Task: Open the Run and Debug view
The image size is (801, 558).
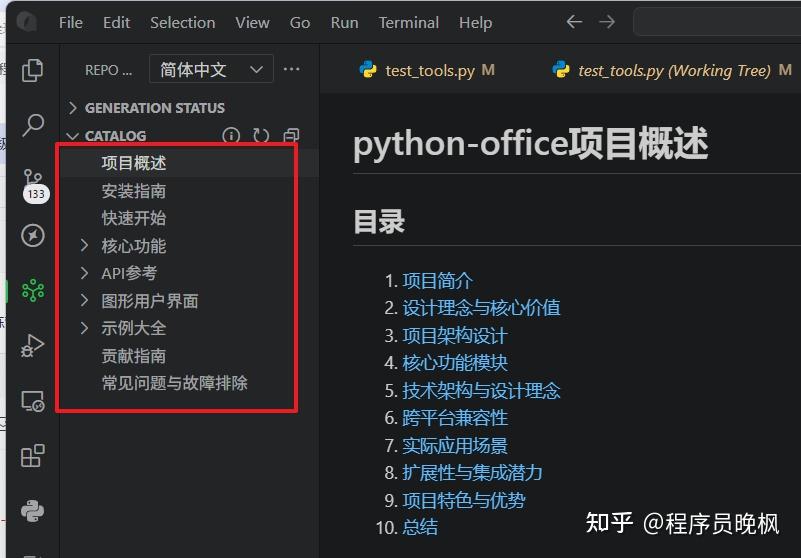Action: click(33, 346)
